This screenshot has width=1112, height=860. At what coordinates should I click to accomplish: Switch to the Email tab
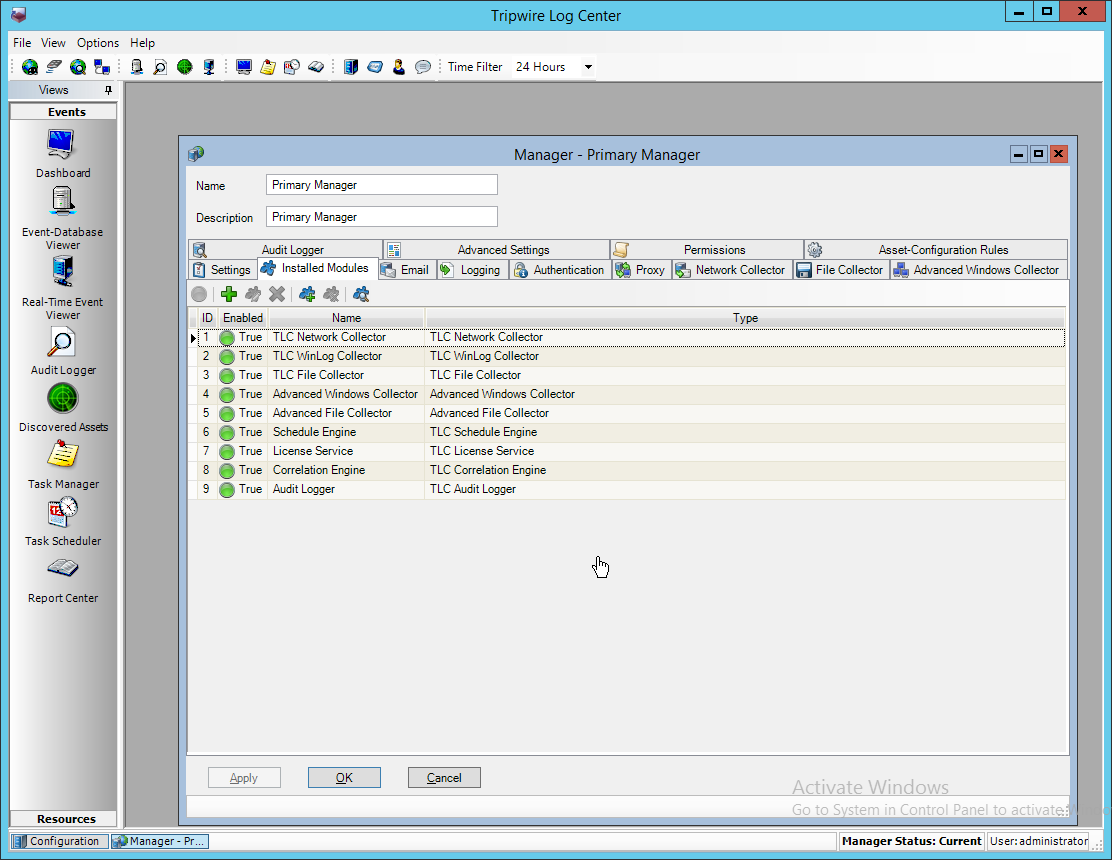pyautogui.click(x=405, y=270)
